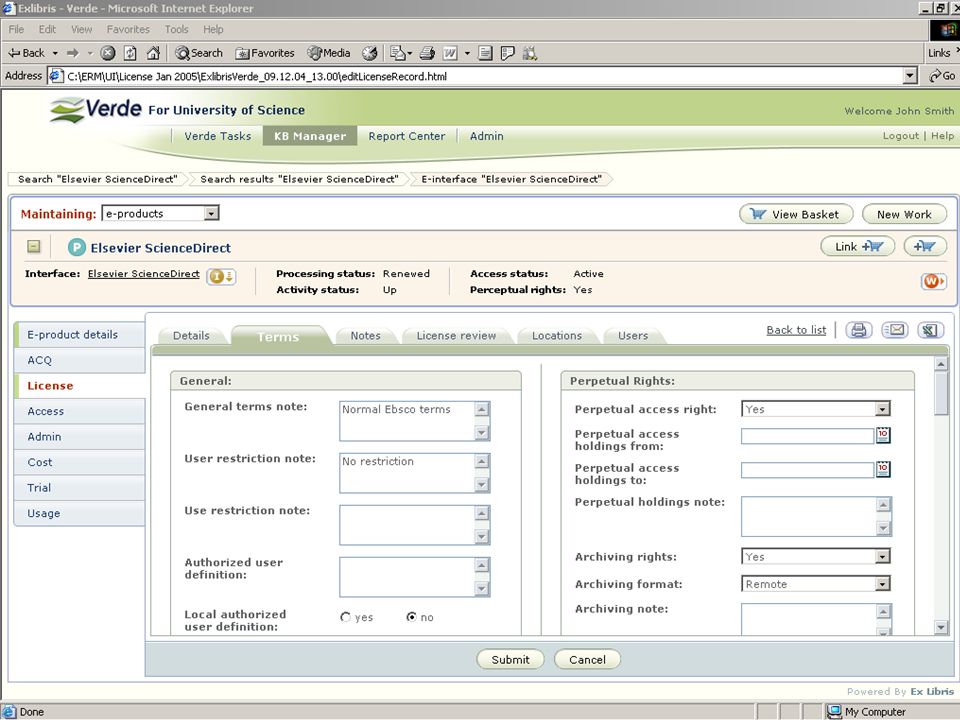The height and width of the screenshot is (720, 960).
Task: Click the Logout link
Action: click(x=901, y=136)
